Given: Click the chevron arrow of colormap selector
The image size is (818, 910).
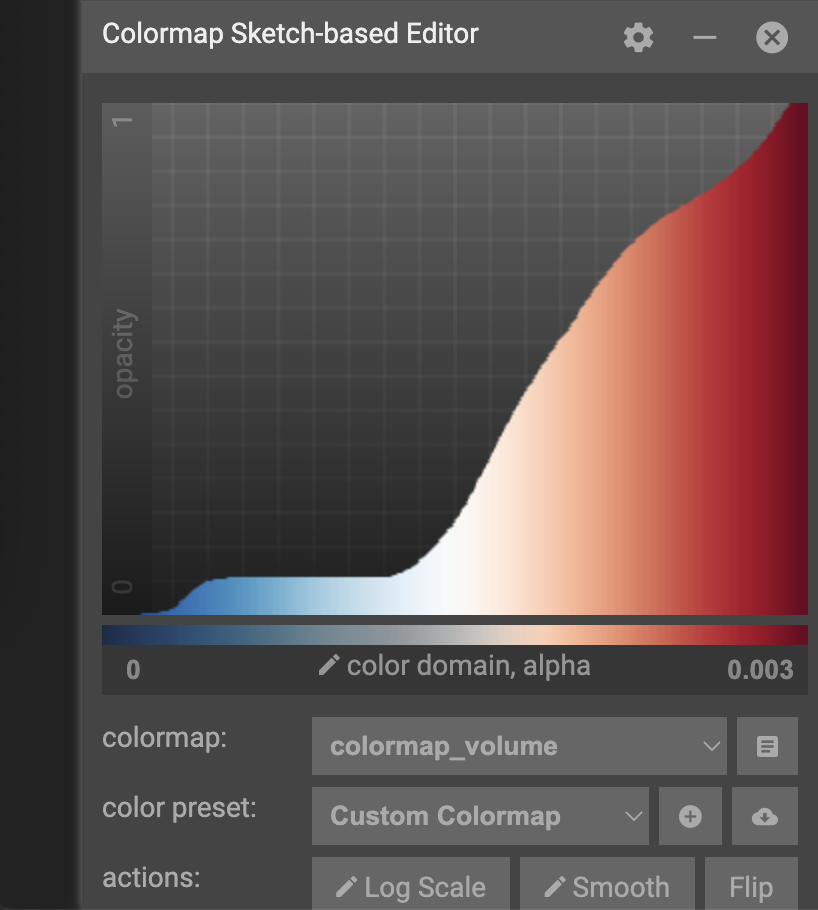Looking at the screenshot, I should pos(712,746).
